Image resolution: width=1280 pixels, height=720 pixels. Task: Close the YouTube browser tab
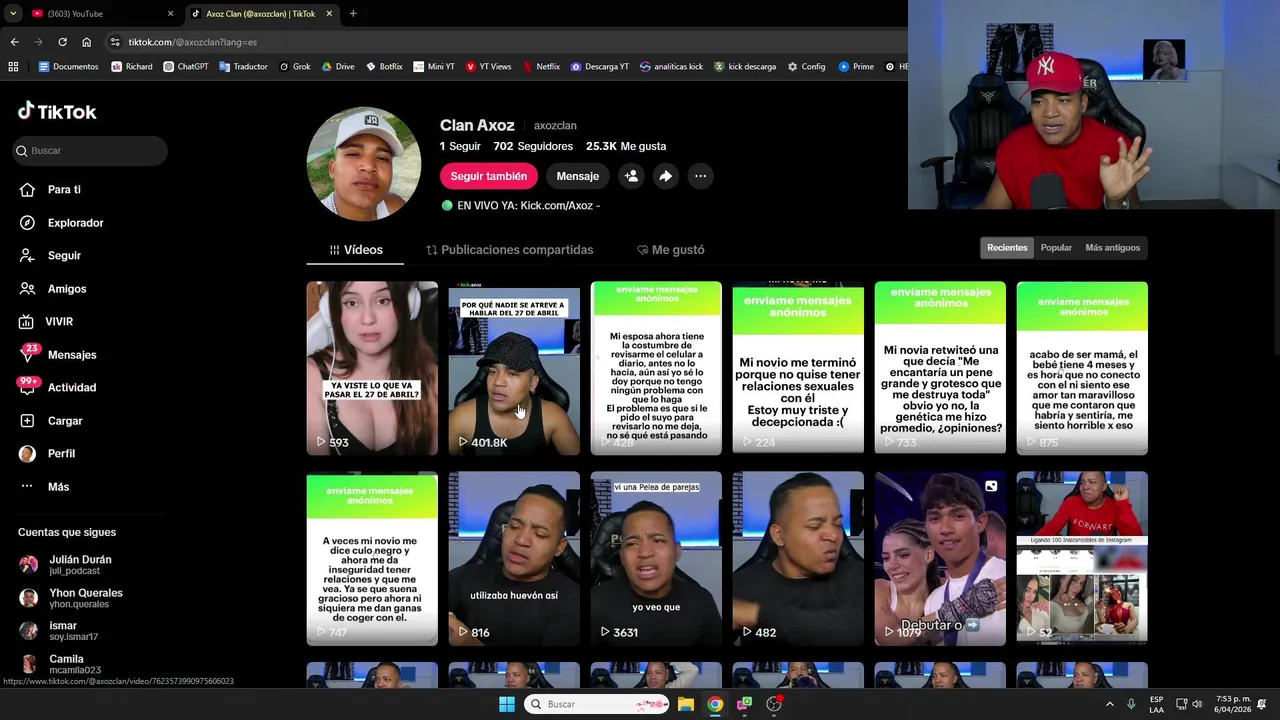click(x=170, y=14)
